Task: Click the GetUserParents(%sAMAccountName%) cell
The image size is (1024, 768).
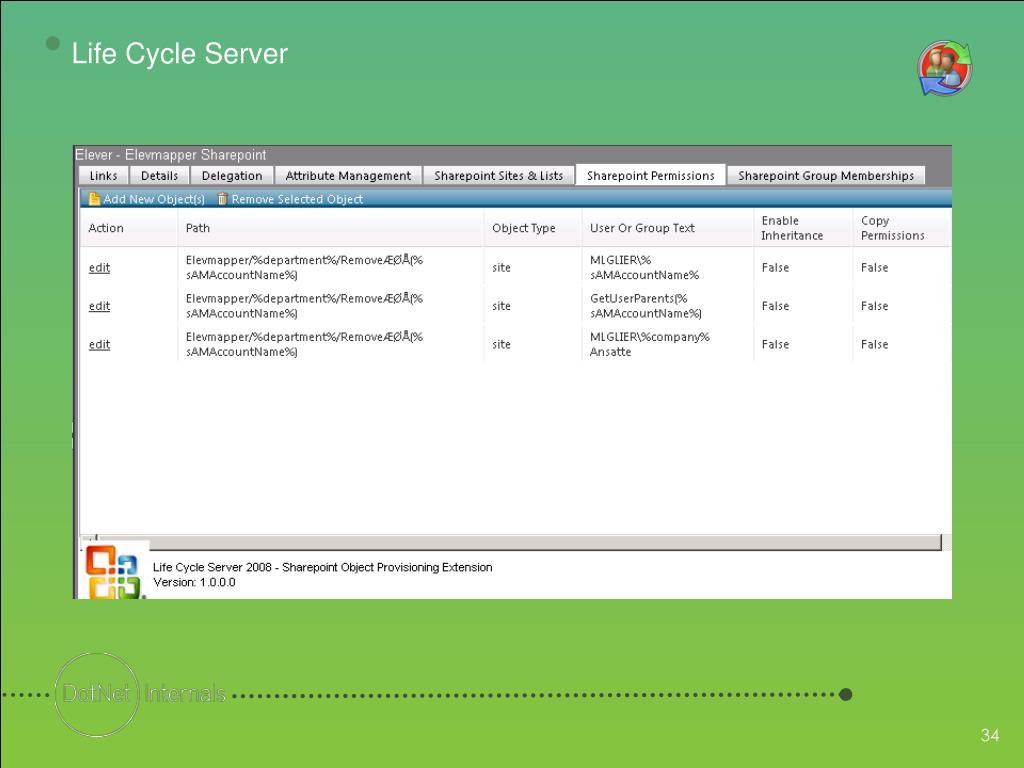Action: (646, 306)
